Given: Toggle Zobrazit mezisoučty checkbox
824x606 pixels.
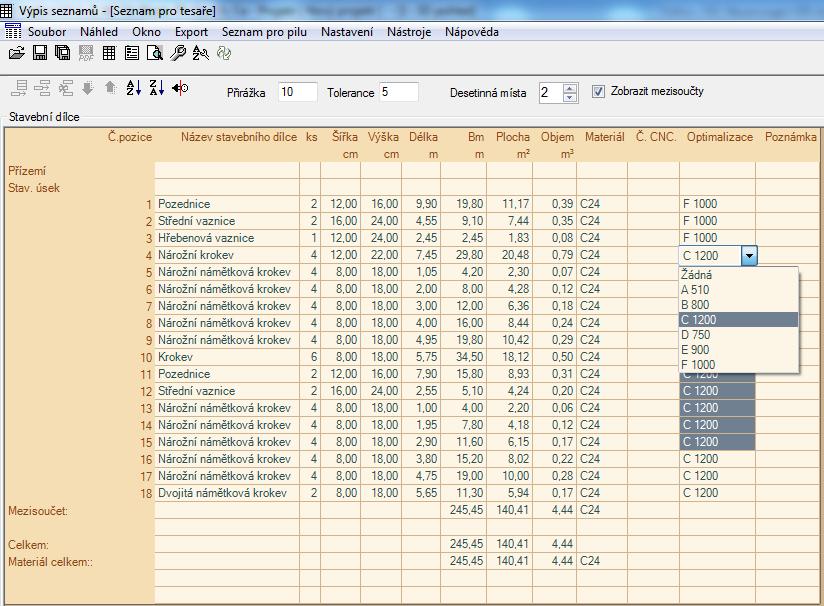Looking at the screenshot, I should (598, 91).
